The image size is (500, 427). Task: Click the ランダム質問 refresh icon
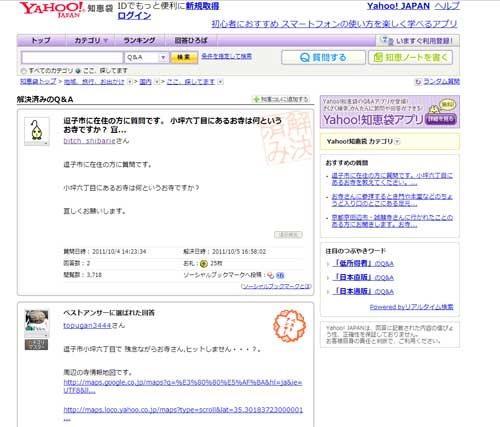pos(418,82)
